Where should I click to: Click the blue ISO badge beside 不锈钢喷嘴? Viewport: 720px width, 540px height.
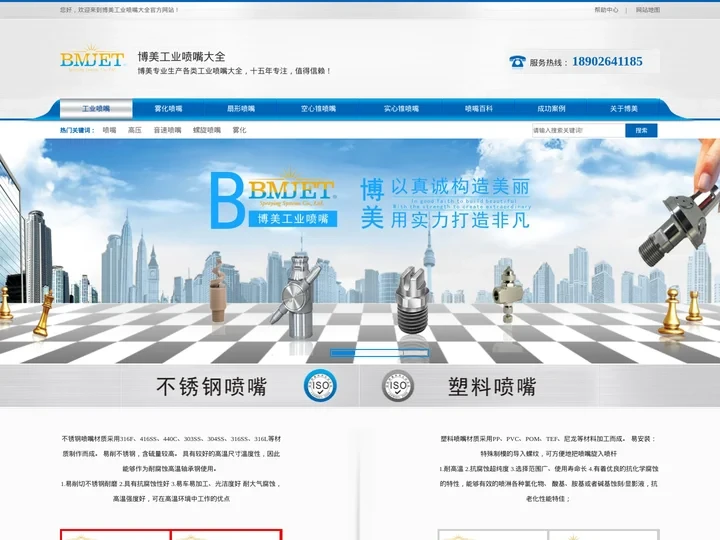pyautogui.click(x=320, y=386)
